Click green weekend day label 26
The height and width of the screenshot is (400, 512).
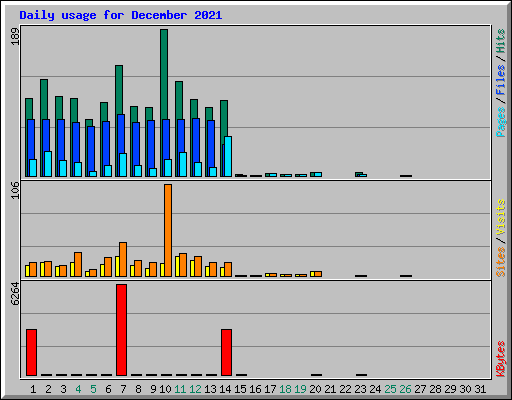pos(405,389)
